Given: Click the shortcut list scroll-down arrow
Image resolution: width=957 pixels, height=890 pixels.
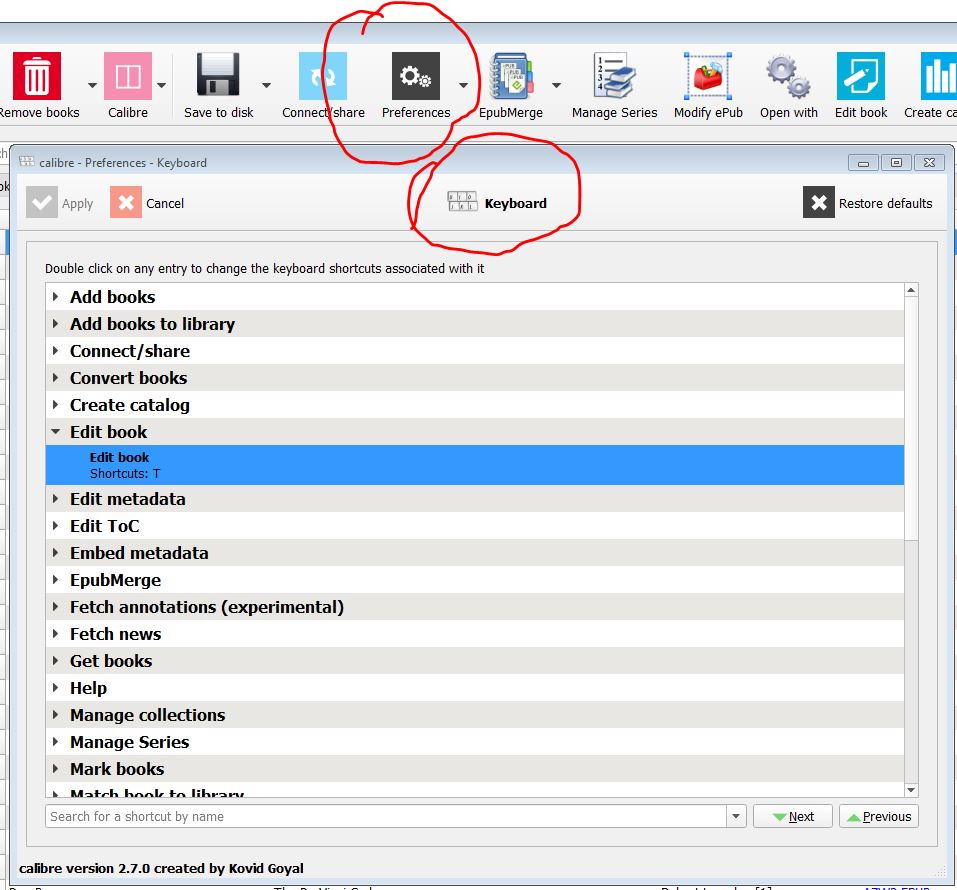Looking at the screenshot, I should coord(911,790).
